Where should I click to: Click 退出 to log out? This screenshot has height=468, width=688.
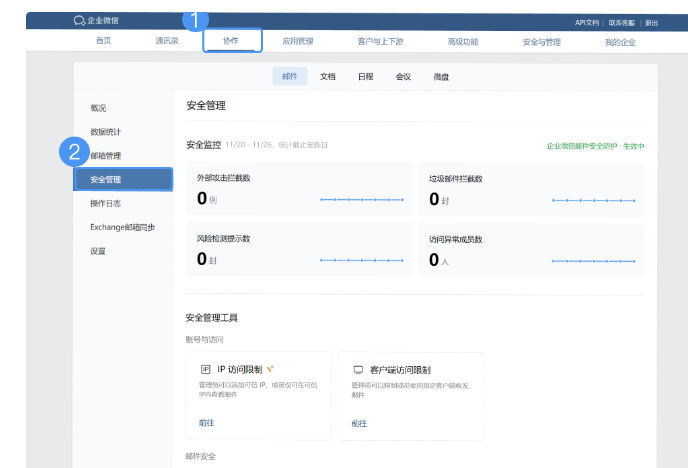click(x=652, y=21)
